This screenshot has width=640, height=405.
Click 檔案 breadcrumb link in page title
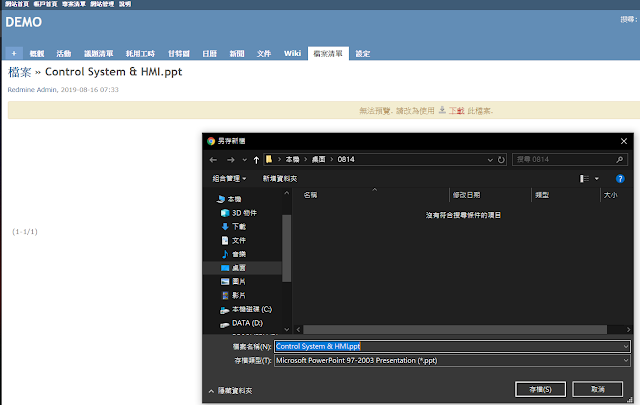pos(20,72)
